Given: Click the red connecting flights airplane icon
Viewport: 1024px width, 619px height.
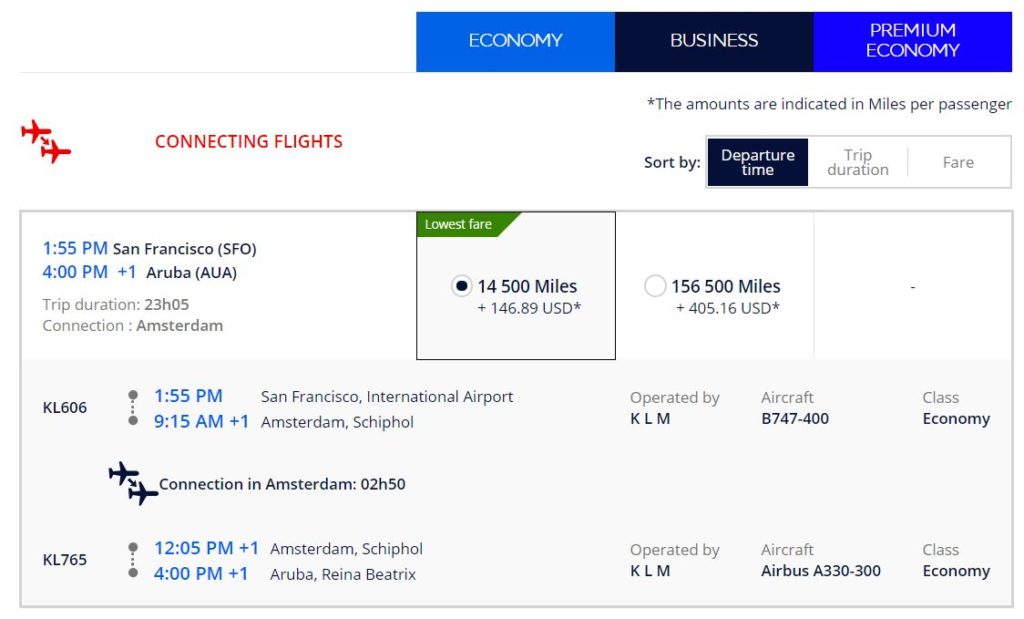Looking at the screenshot, I should coord(46,141).
